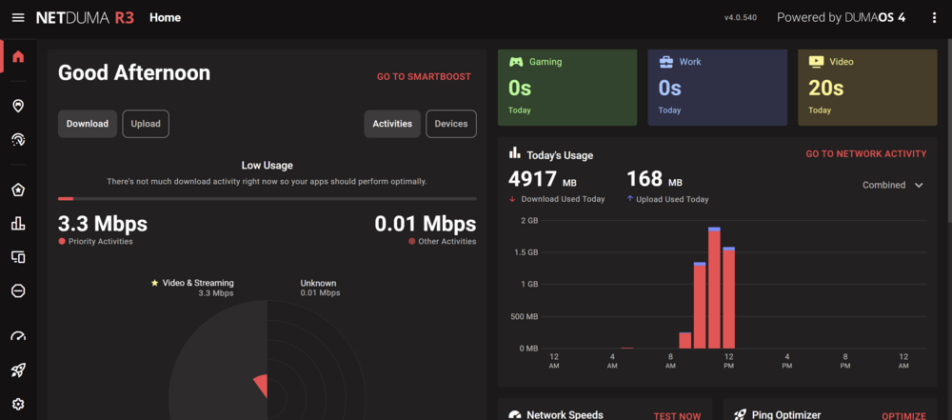Click the 4917 MB download value
This screenshot has height=420, width=952.
[542, 179]
